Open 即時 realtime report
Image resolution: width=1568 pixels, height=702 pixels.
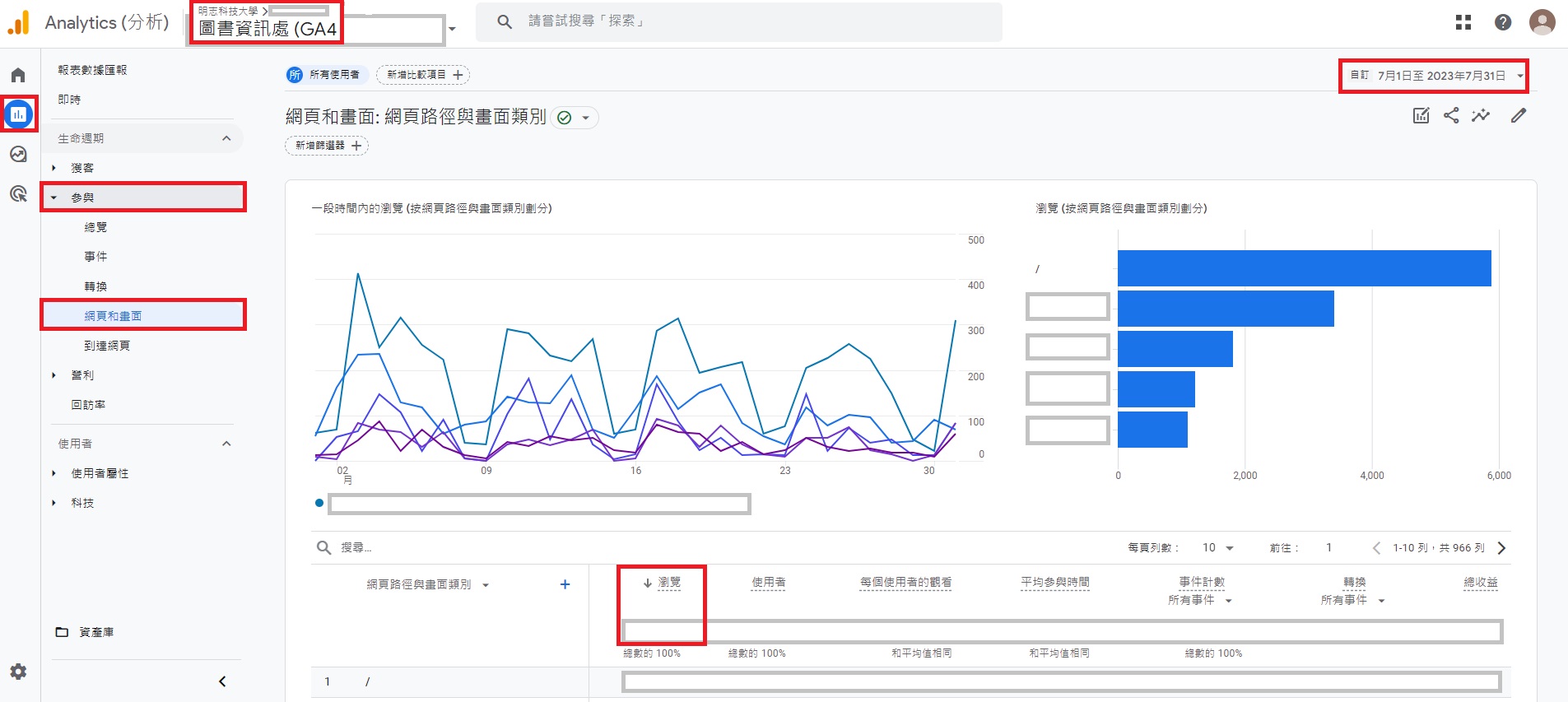click(x=69, y=100)
